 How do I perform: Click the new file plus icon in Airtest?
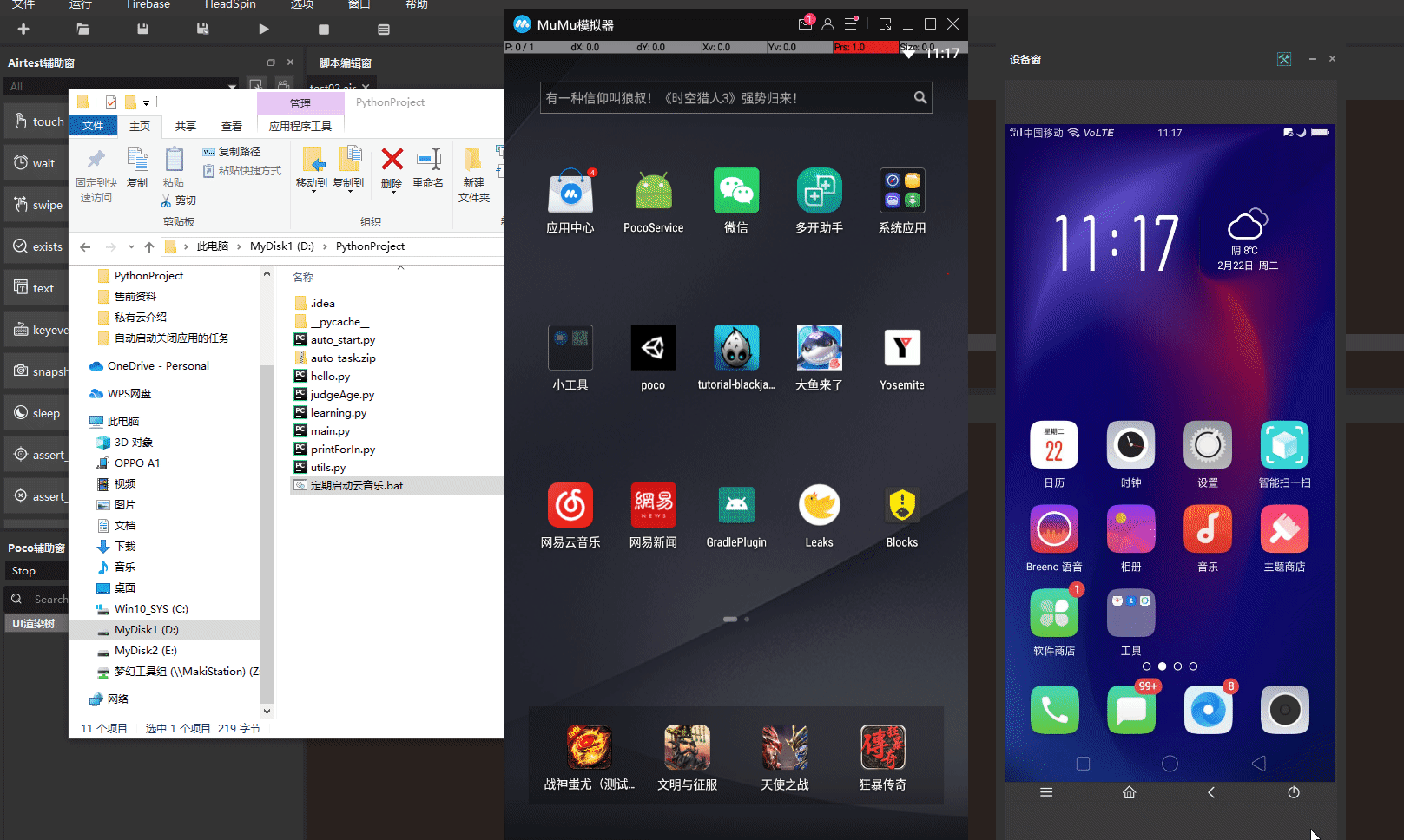pyautogui.click(x=23, y=29)
